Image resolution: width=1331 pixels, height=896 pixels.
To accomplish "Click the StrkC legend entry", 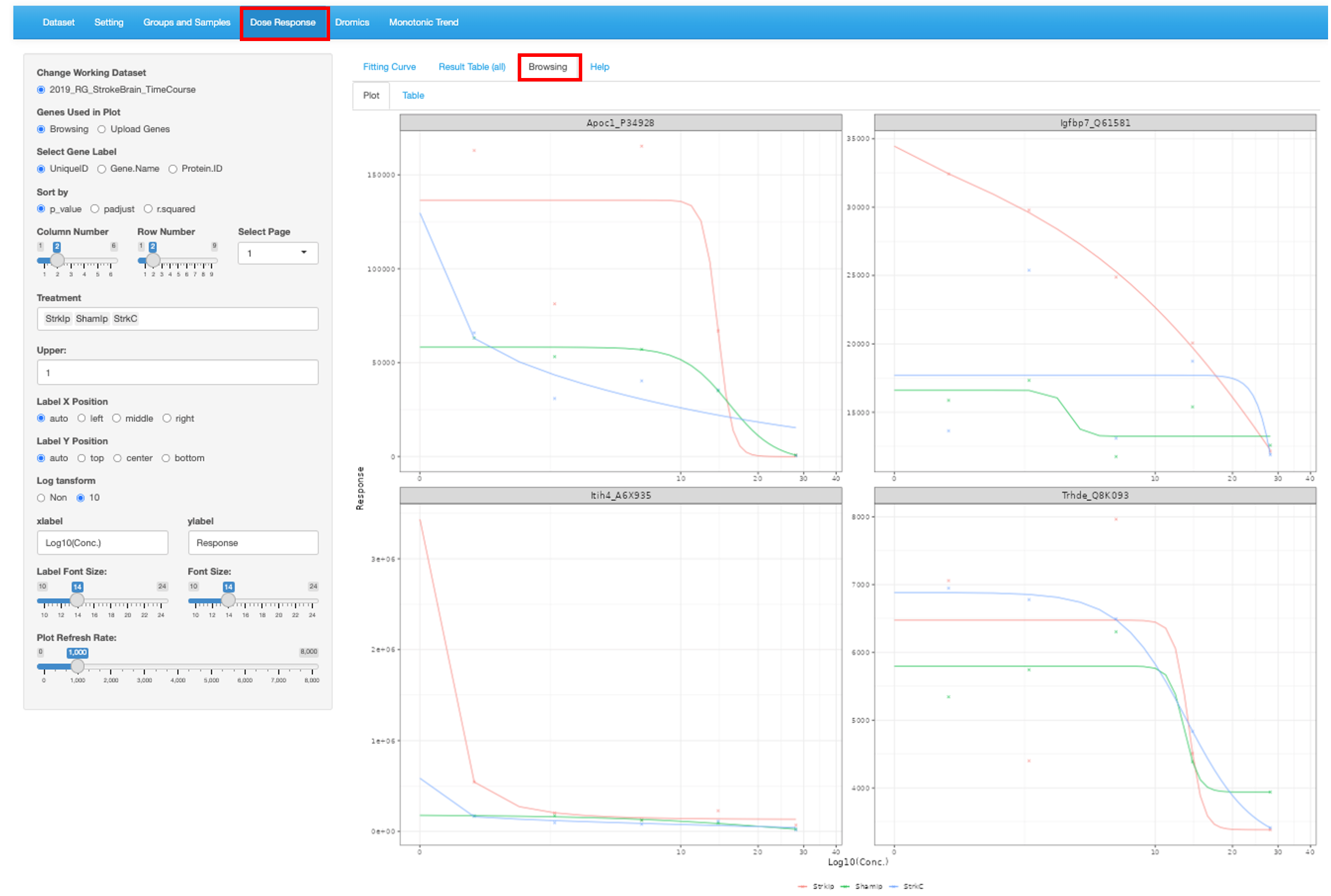I will (906, 886).
